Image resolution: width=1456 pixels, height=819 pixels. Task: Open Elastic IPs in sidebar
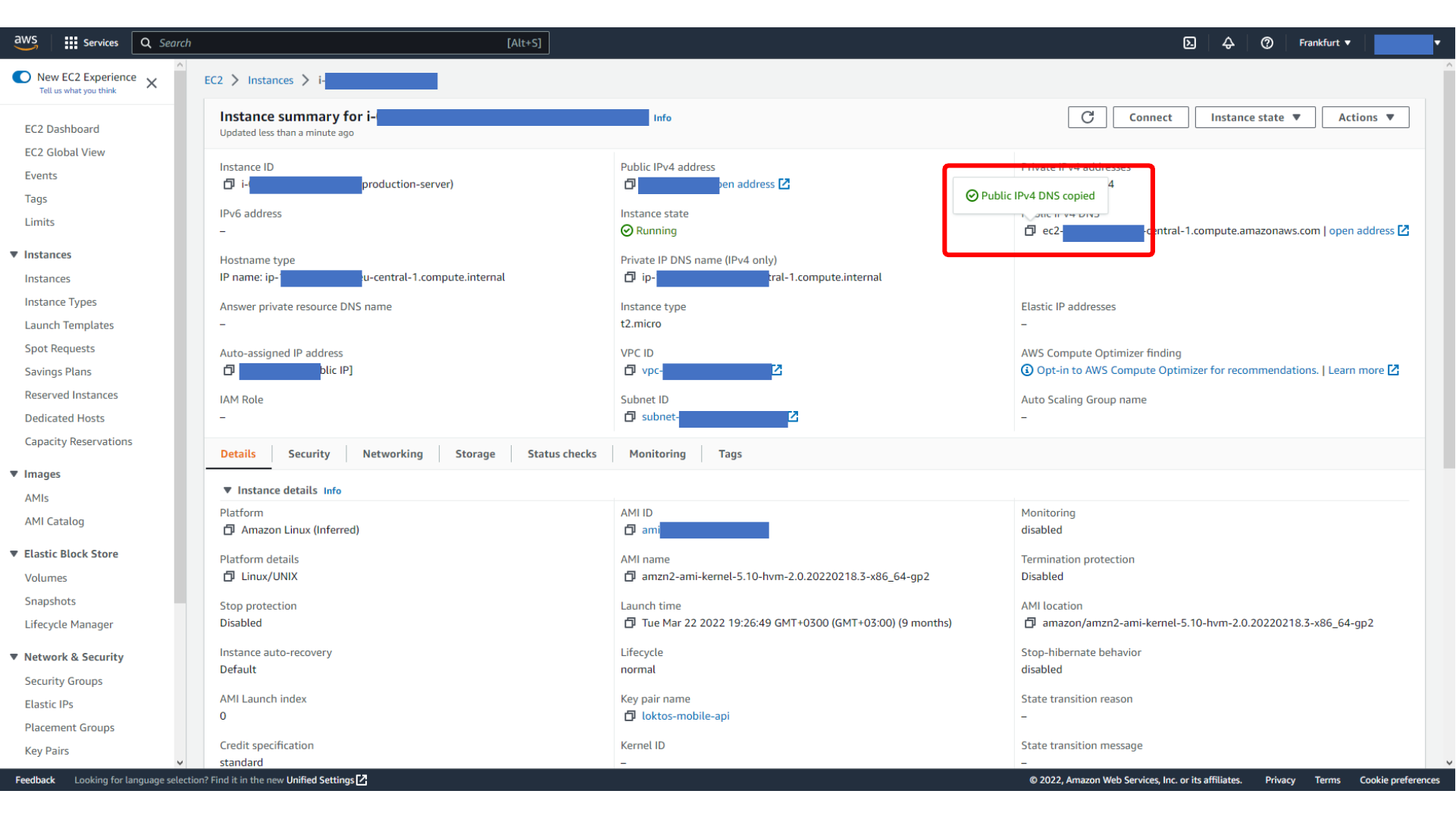[49, 704]
